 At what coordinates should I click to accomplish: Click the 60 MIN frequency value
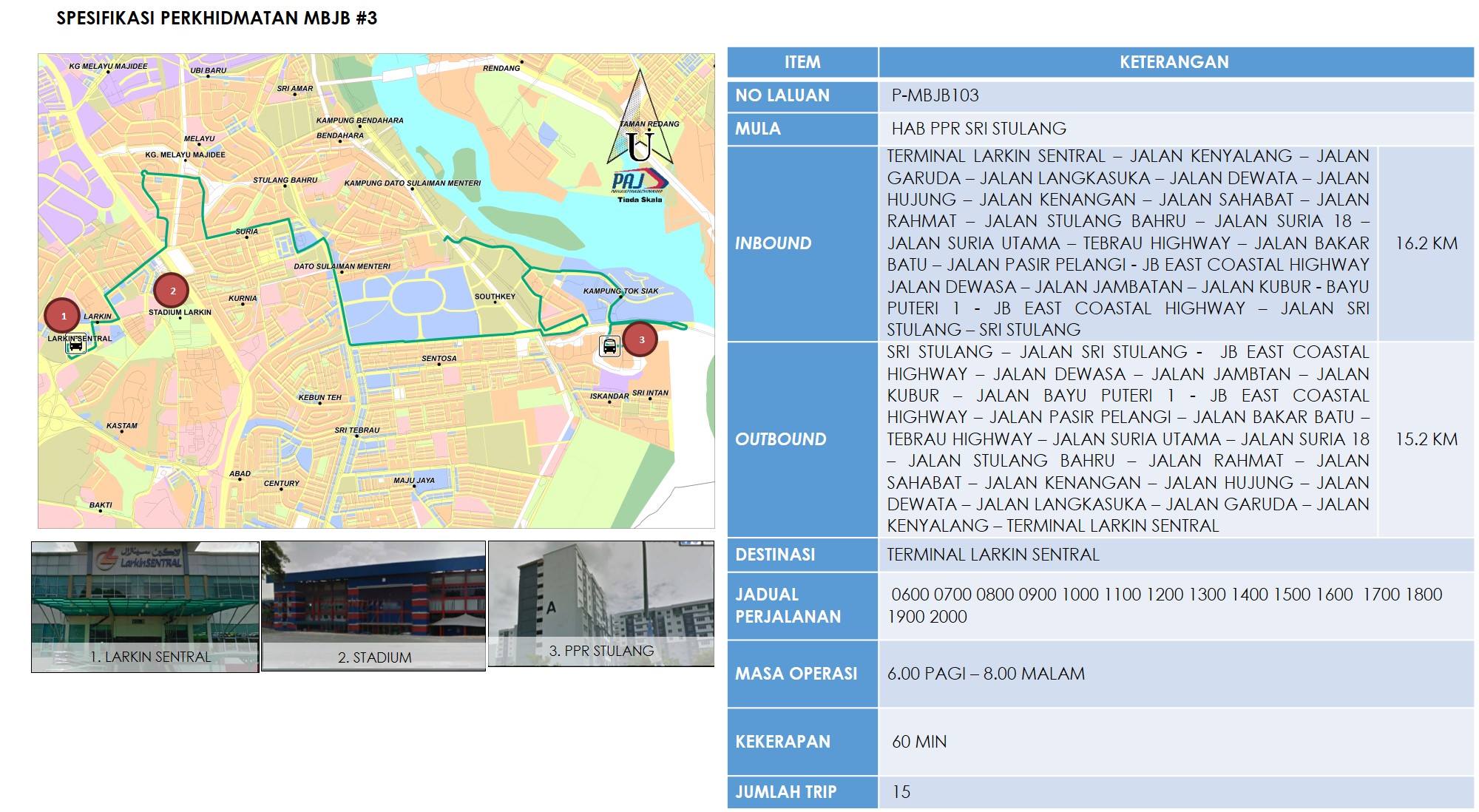[919, 742]
